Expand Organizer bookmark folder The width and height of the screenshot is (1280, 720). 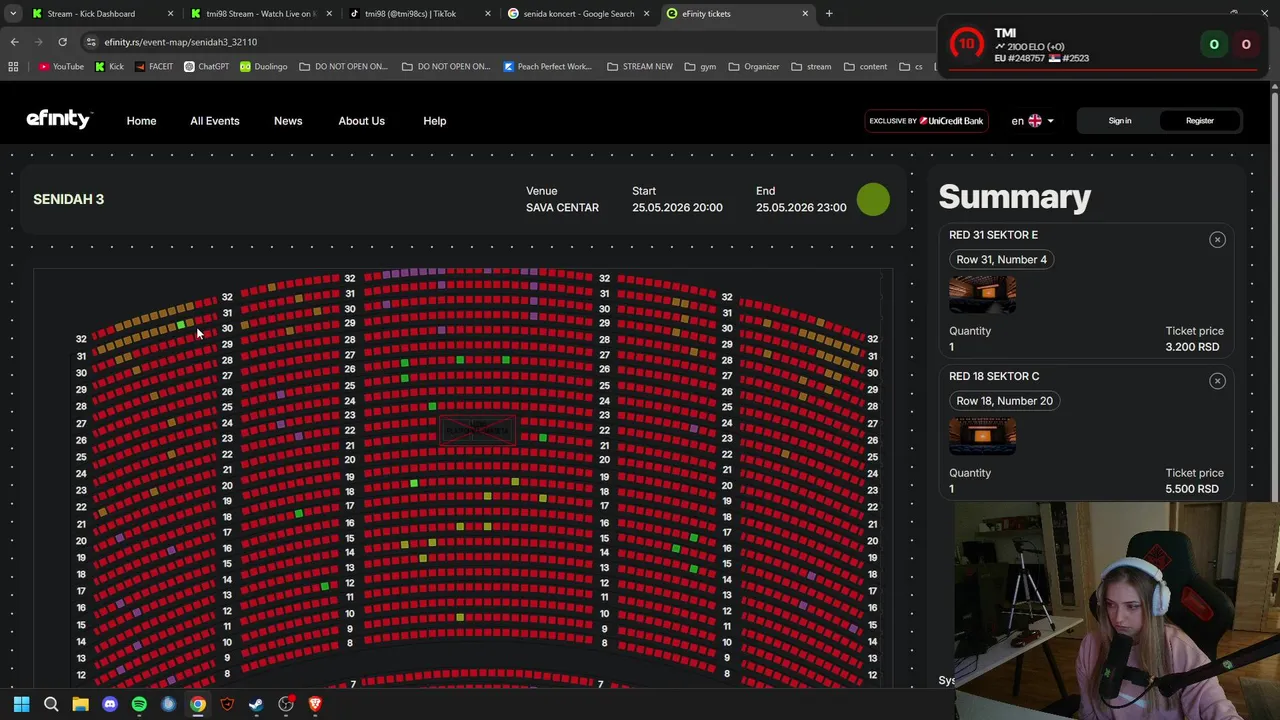[754, 67]
